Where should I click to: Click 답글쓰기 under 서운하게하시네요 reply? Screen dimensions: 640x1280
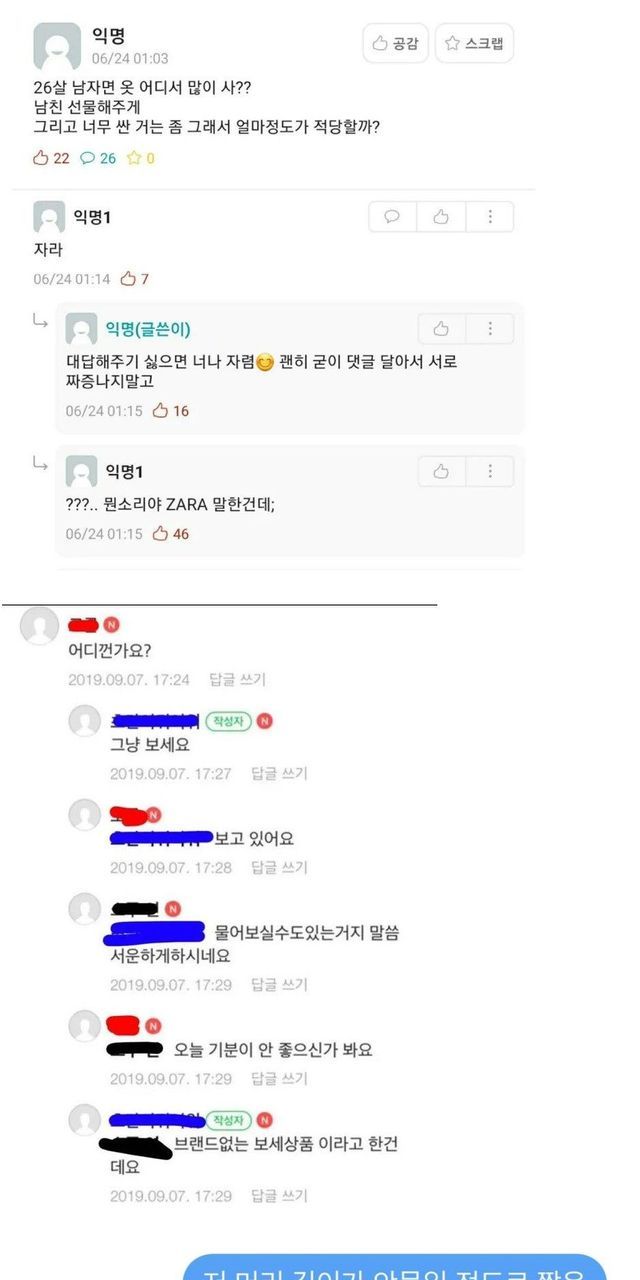click(x=279, y=985)
